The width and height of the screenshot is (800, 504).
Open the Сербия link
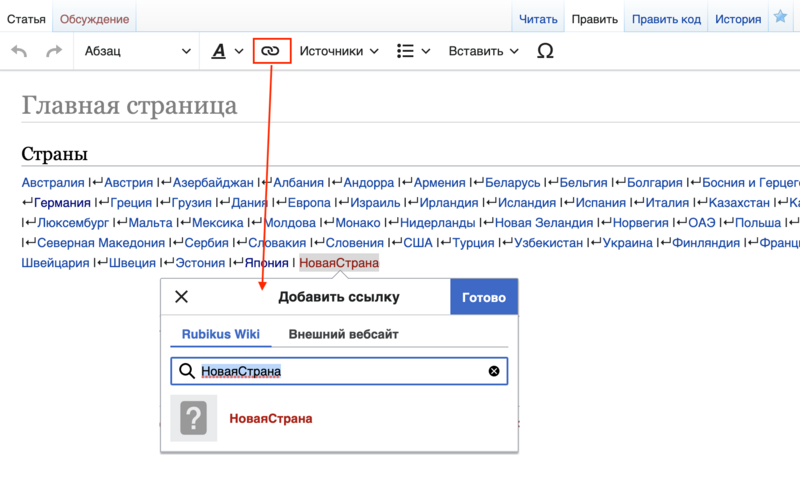(206, 243)
